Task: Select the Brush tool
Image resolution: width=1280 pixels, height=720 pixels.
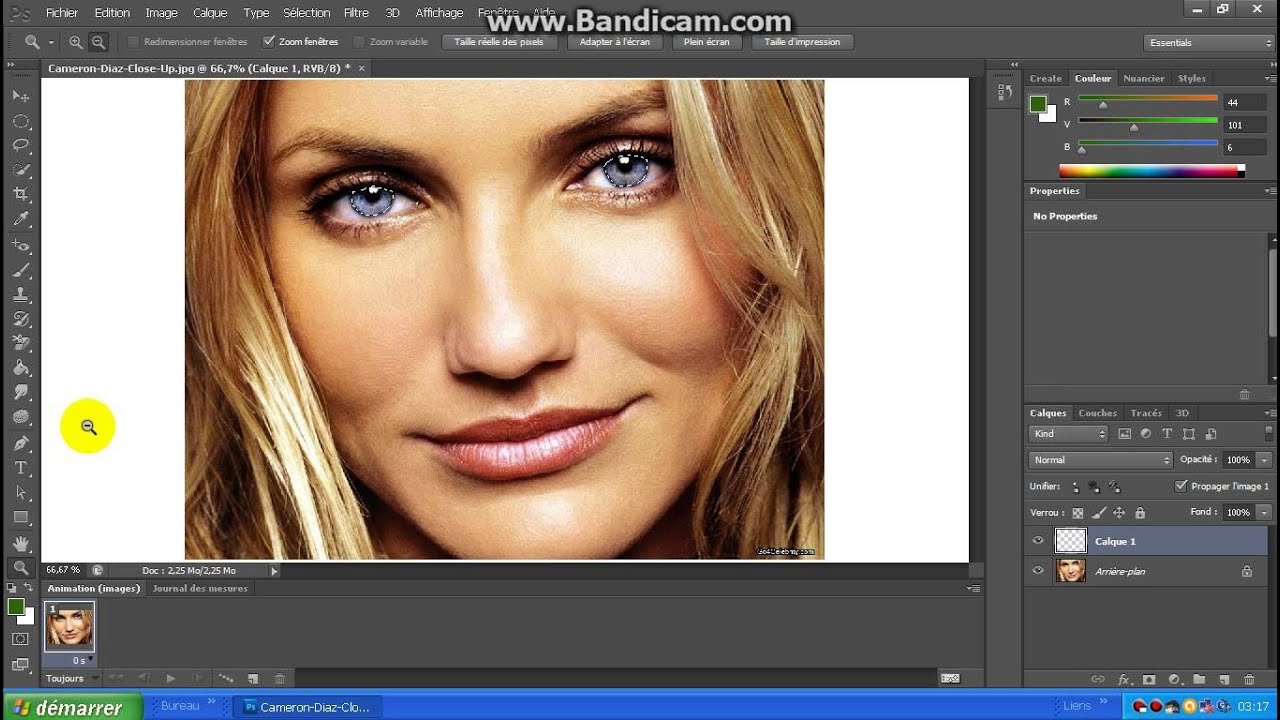Action: coord(21,271)
